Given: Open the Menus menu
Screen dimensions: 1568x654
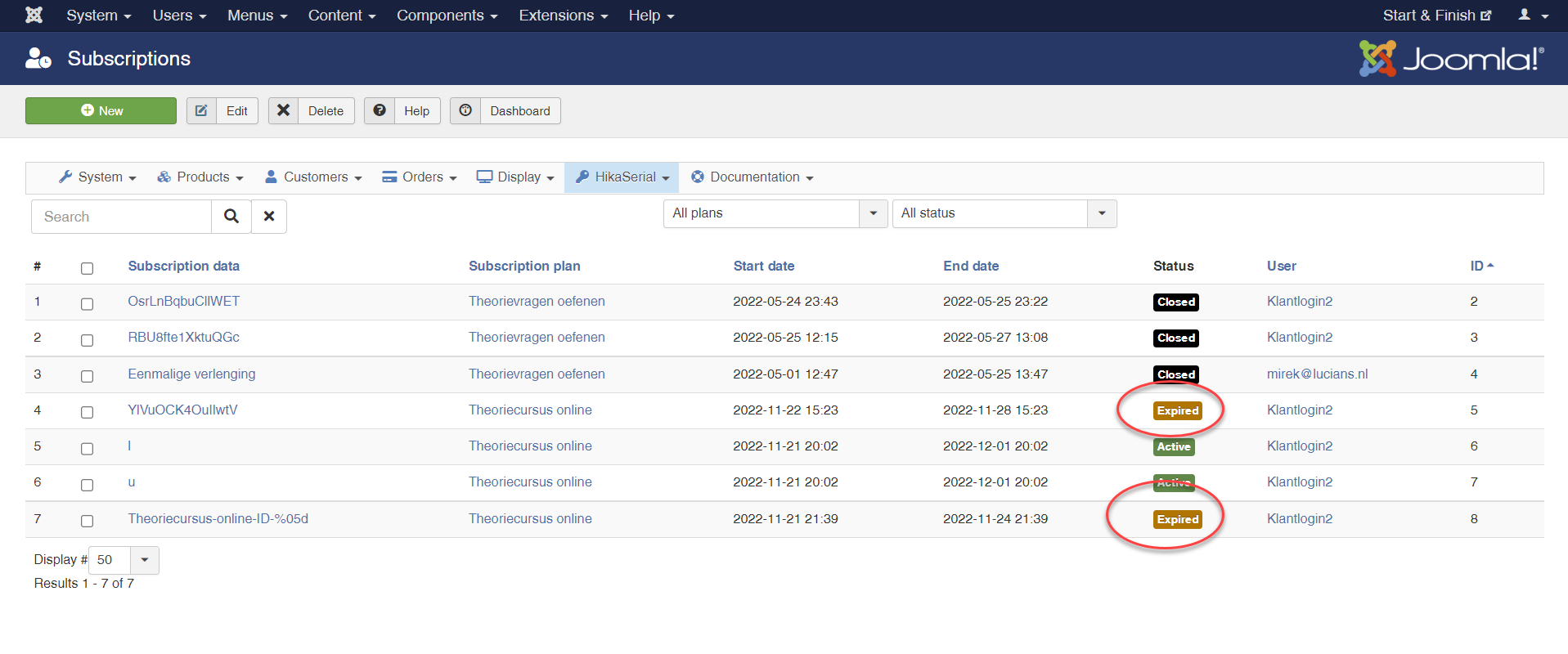Looking at the screenshot, I should pos(257,16).
